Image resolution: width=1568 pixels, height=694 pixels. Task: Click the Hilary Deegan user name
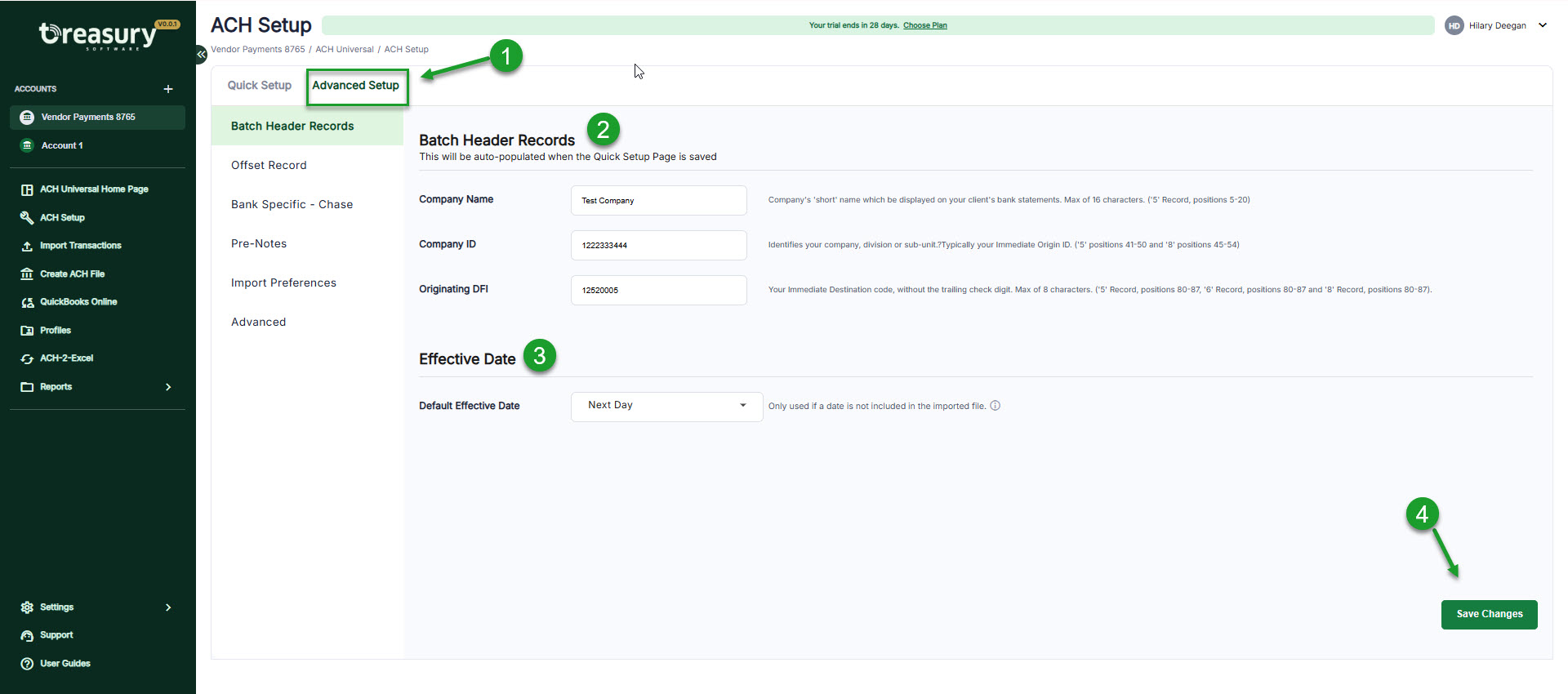coord(1497,25)
